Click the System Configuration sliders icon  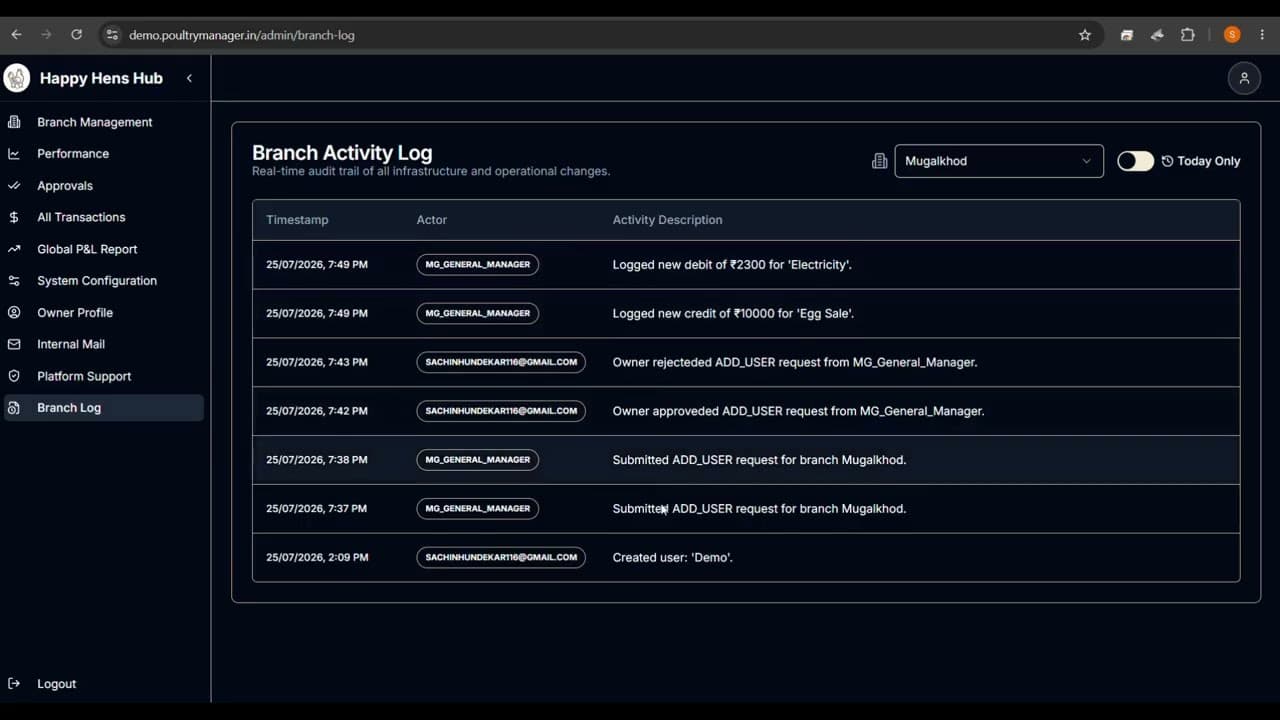click(x=14, y=281)
